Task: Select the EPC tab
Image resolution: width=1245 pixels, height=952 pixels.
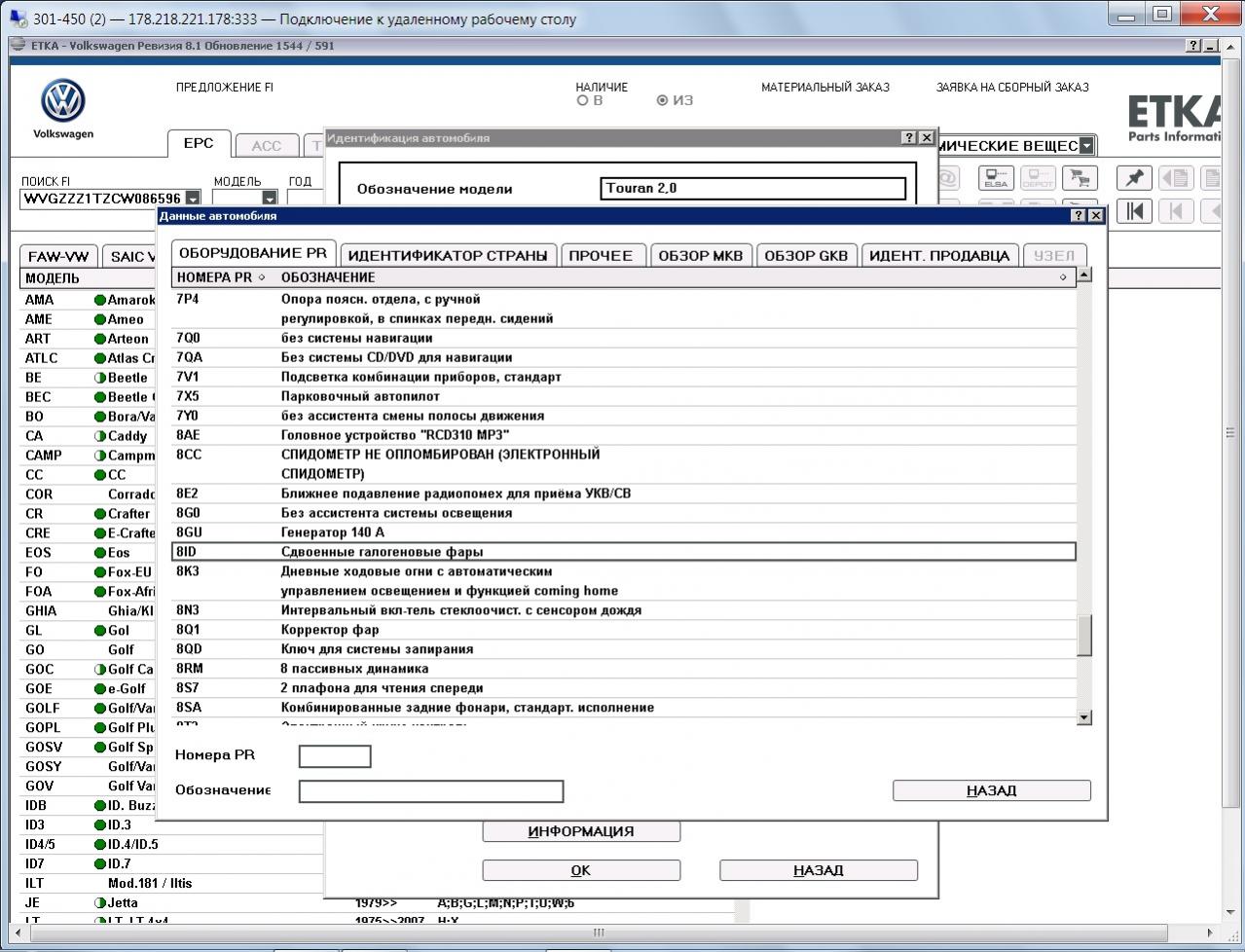Action: pyautogui.click(x=199, y=143)
